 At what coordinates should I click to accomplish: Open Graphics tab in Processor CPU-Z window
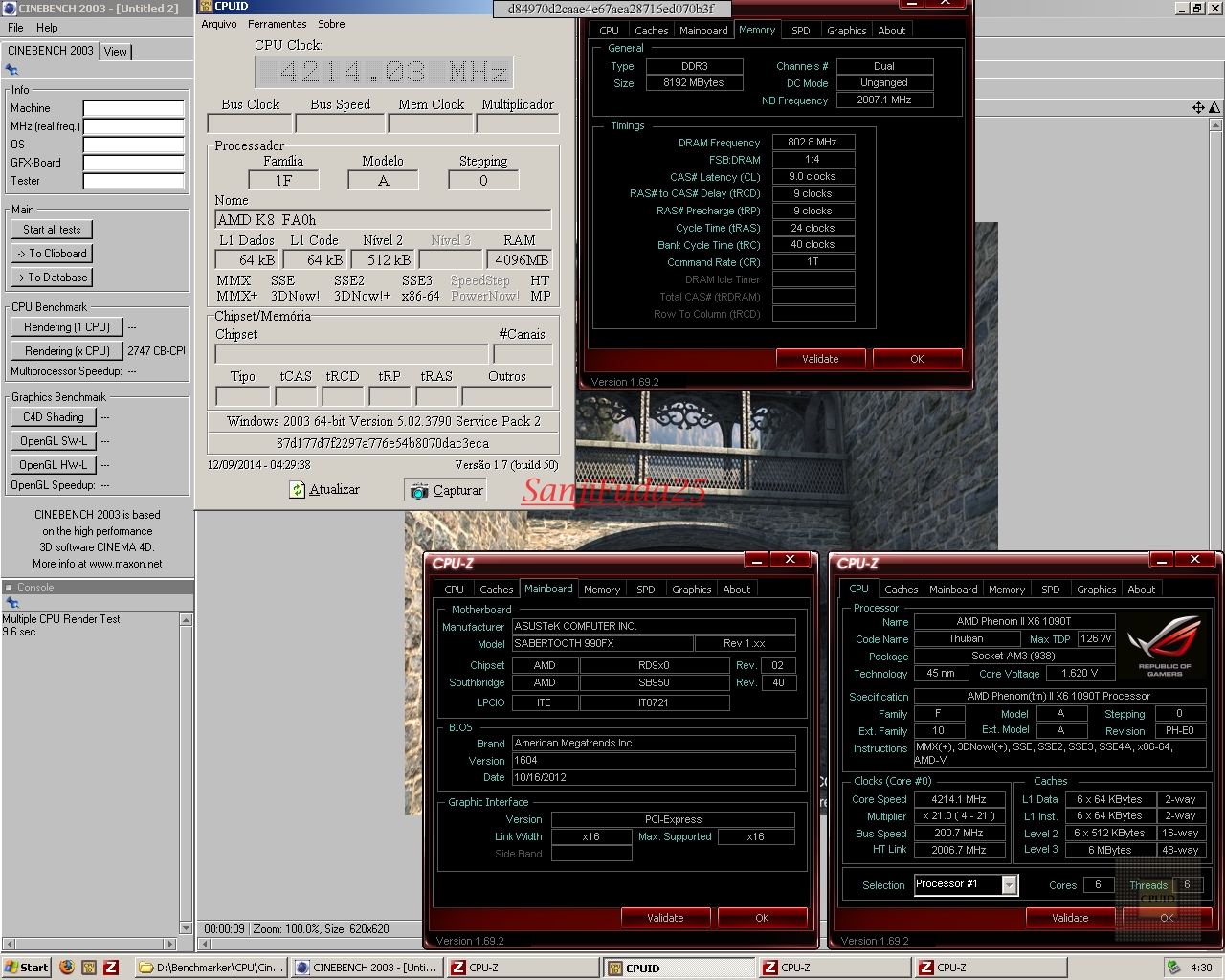(x=1096, y=590)
